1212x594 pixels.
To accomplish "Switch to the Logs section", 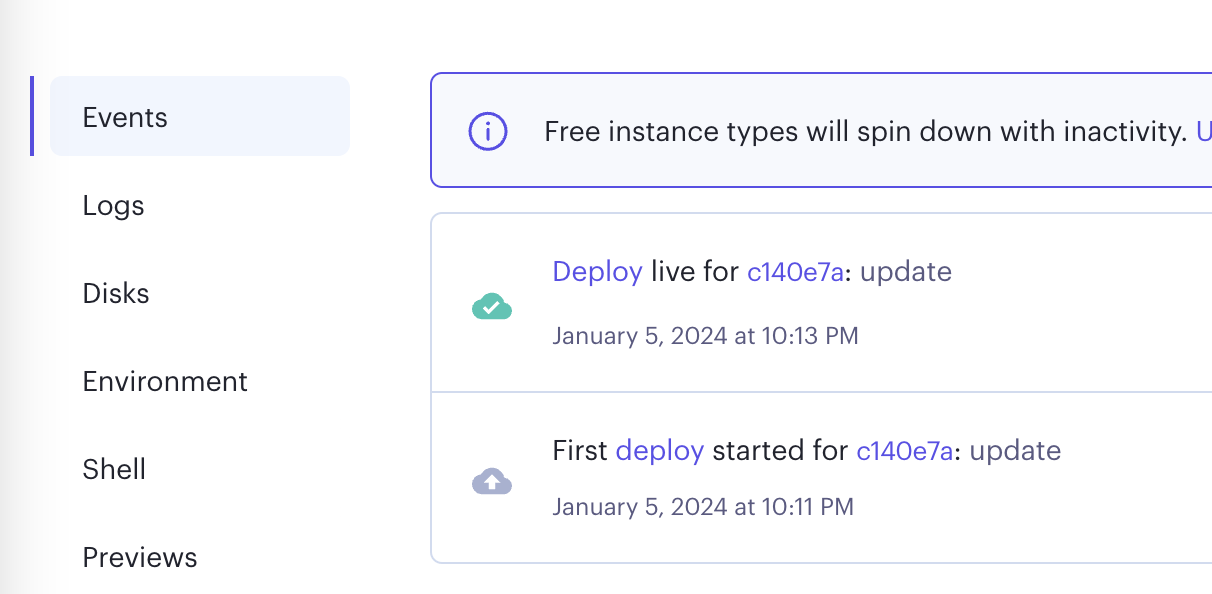I will (114, 206).
